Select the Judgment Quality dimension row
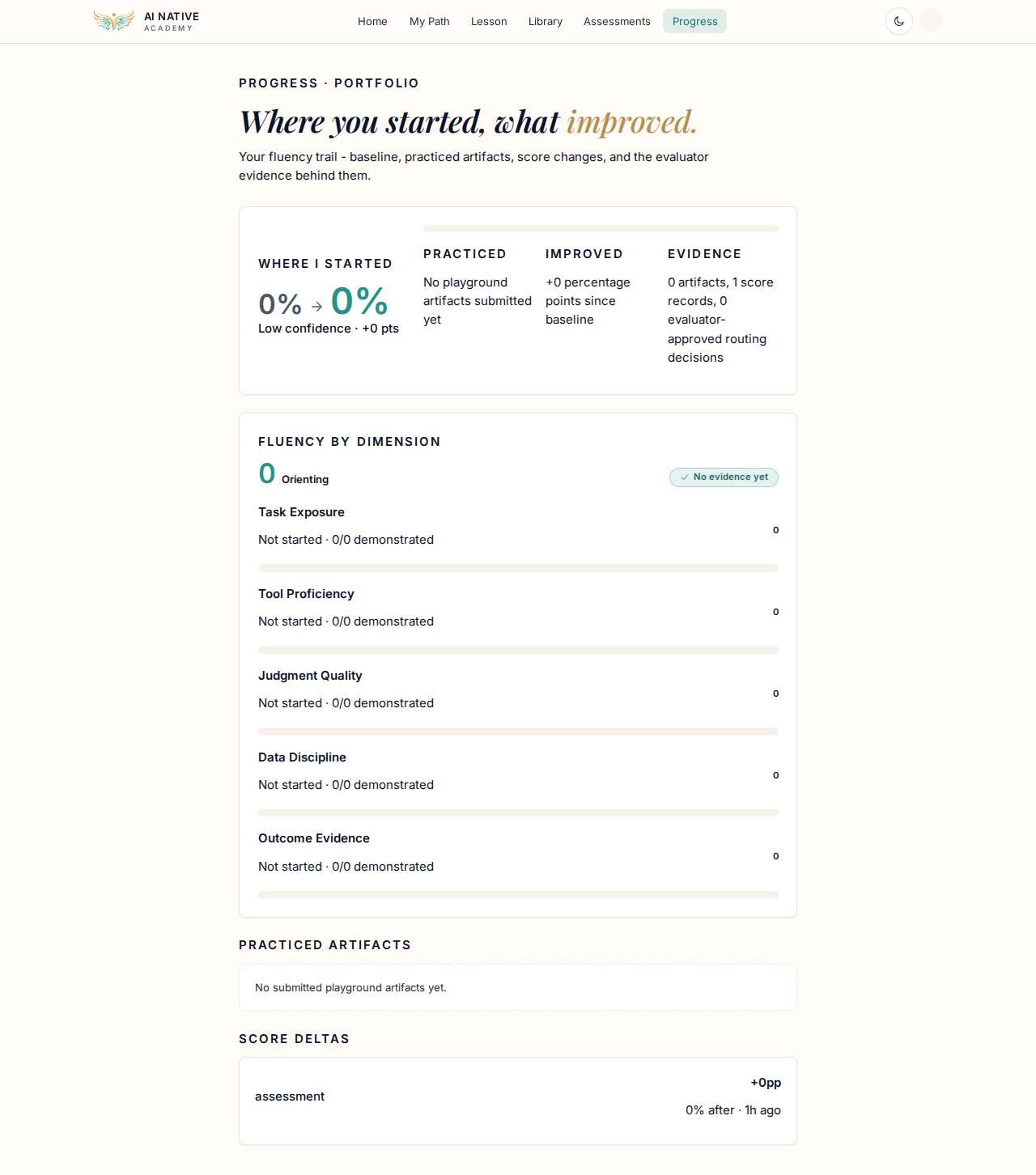 pyautogui.click(x=518, y=689)
